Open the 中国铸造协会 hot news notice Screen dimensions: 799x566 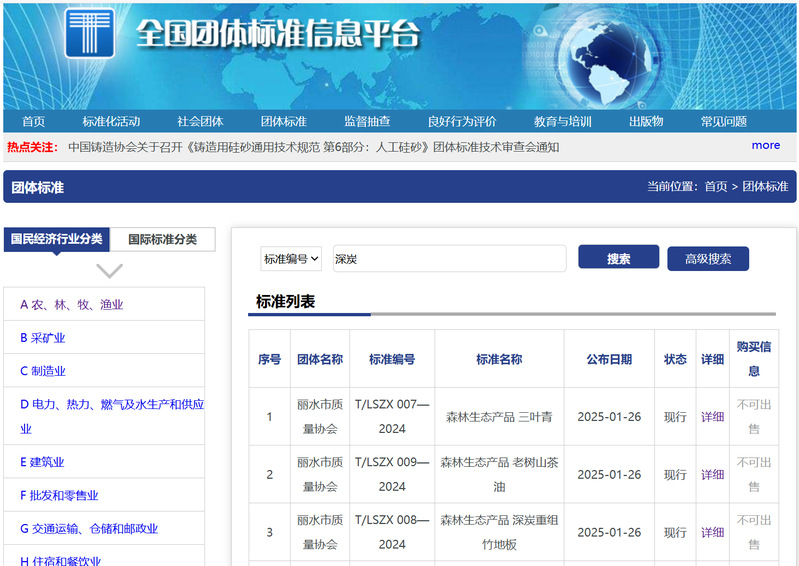(x=313, y=147)
